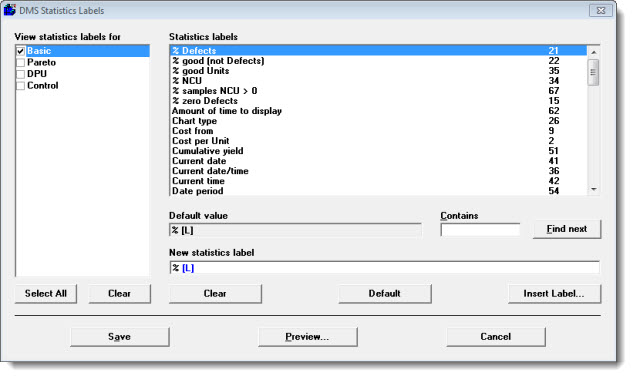Click the statistics list scroll up arrow

[593, 52]
